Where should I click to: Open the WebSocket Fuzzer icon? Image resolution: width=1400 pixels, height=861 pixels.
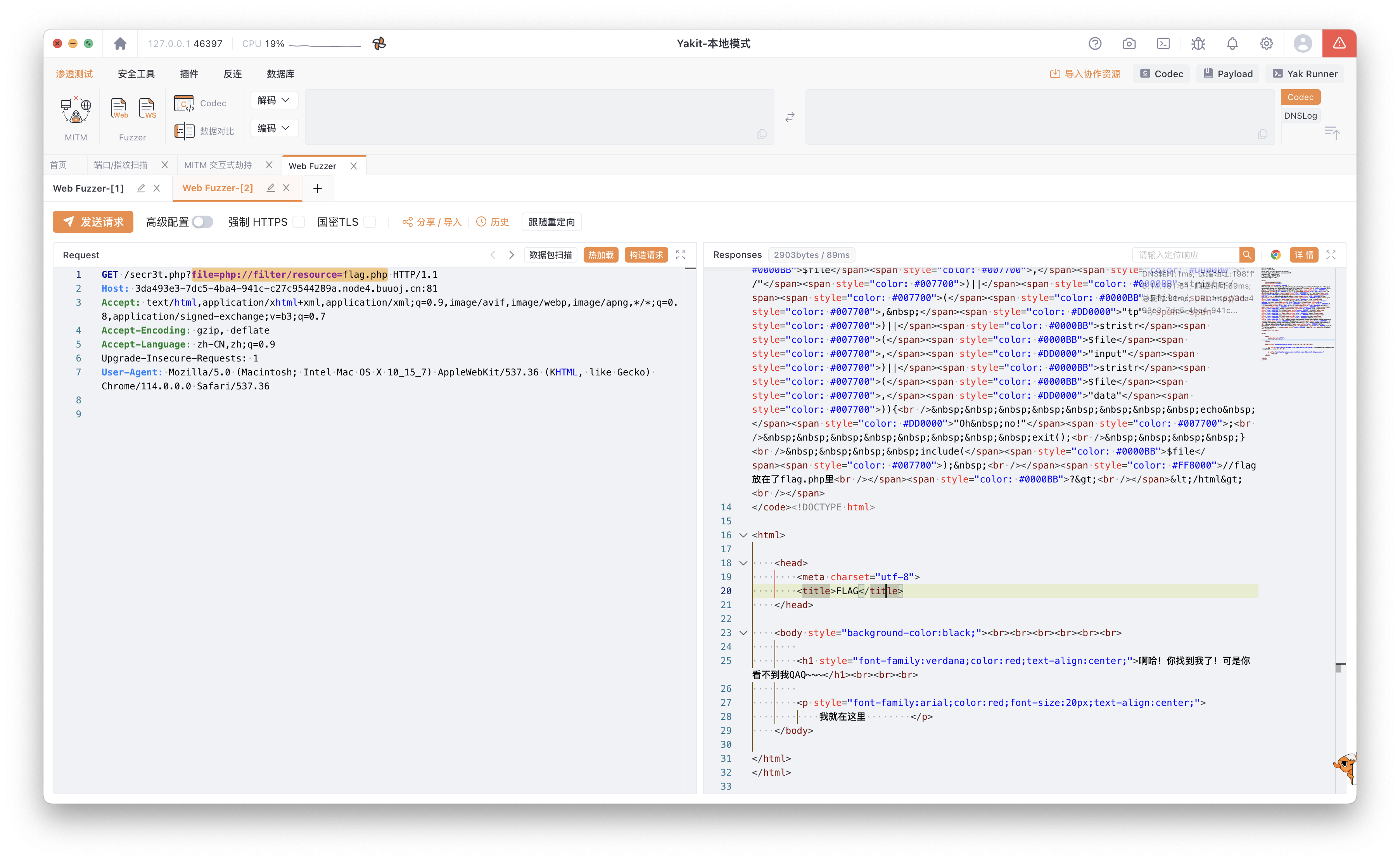tap(147, 108)
